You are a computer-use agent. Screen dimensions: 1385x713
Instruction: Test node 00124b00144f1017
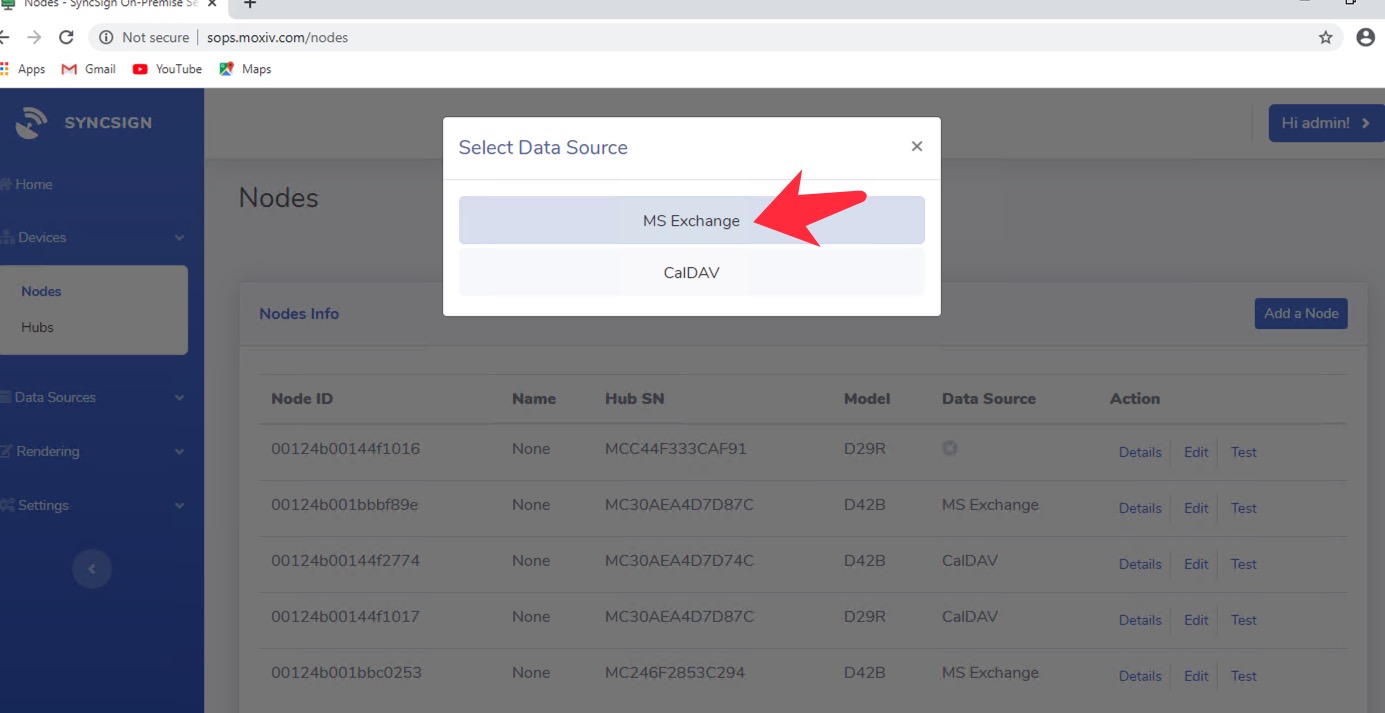(1244, 620)
